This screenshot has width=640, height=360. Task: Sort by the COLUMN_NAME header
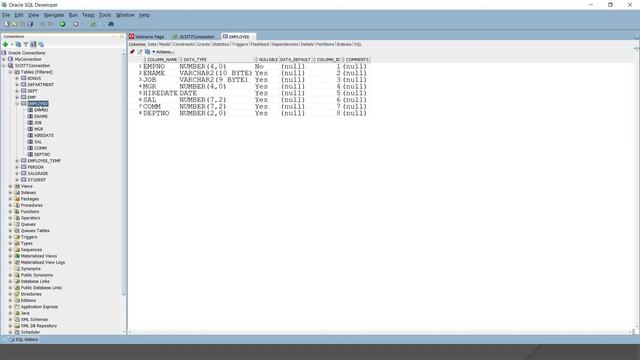click(x=162, y=60)
